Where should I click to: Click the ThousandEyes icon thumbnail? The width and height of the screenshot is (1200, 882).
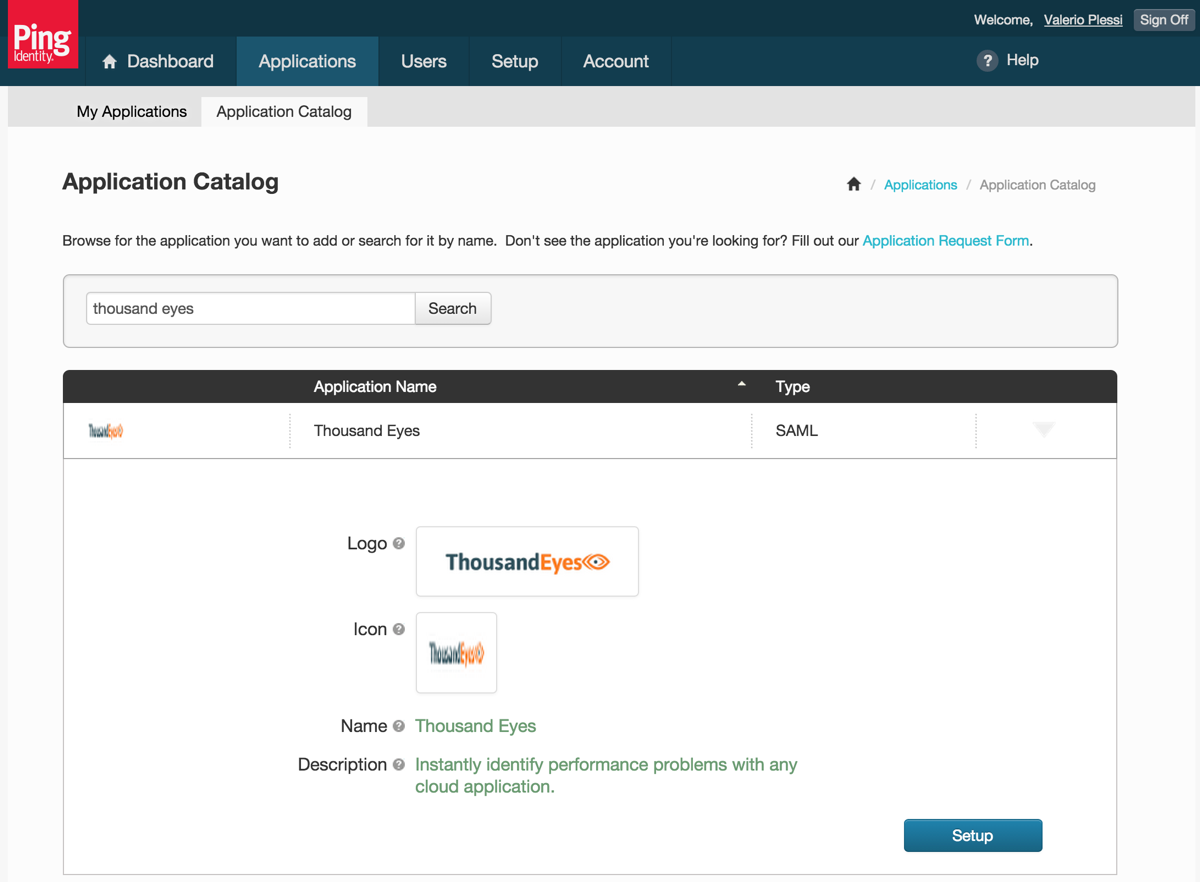tap(456, 653)
